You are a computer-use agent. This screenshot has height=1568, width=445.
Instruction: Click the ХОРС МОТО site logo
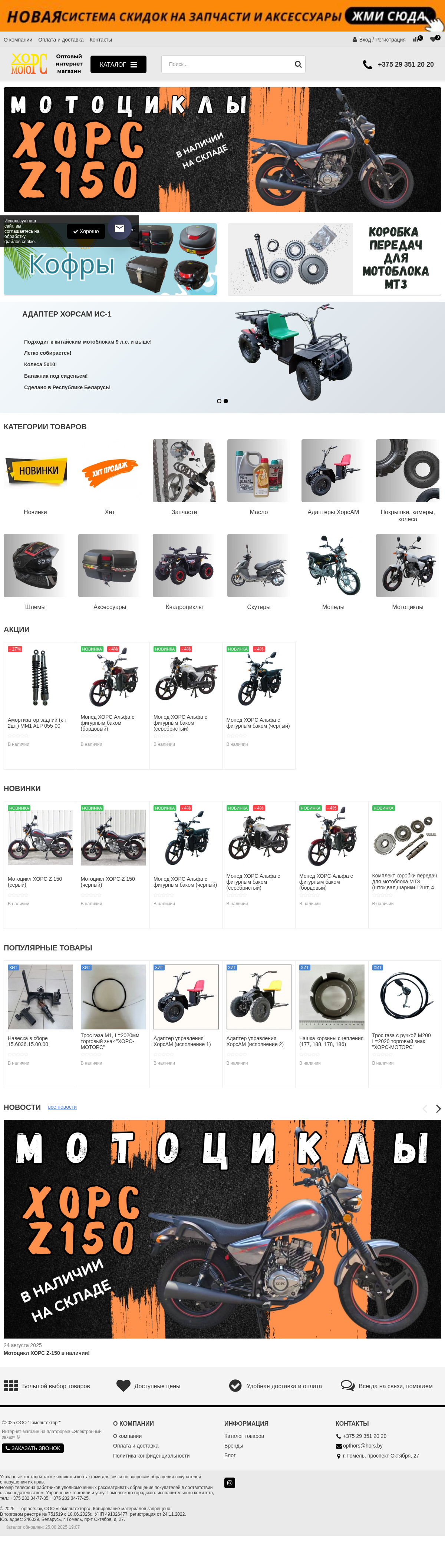[29, 63]
